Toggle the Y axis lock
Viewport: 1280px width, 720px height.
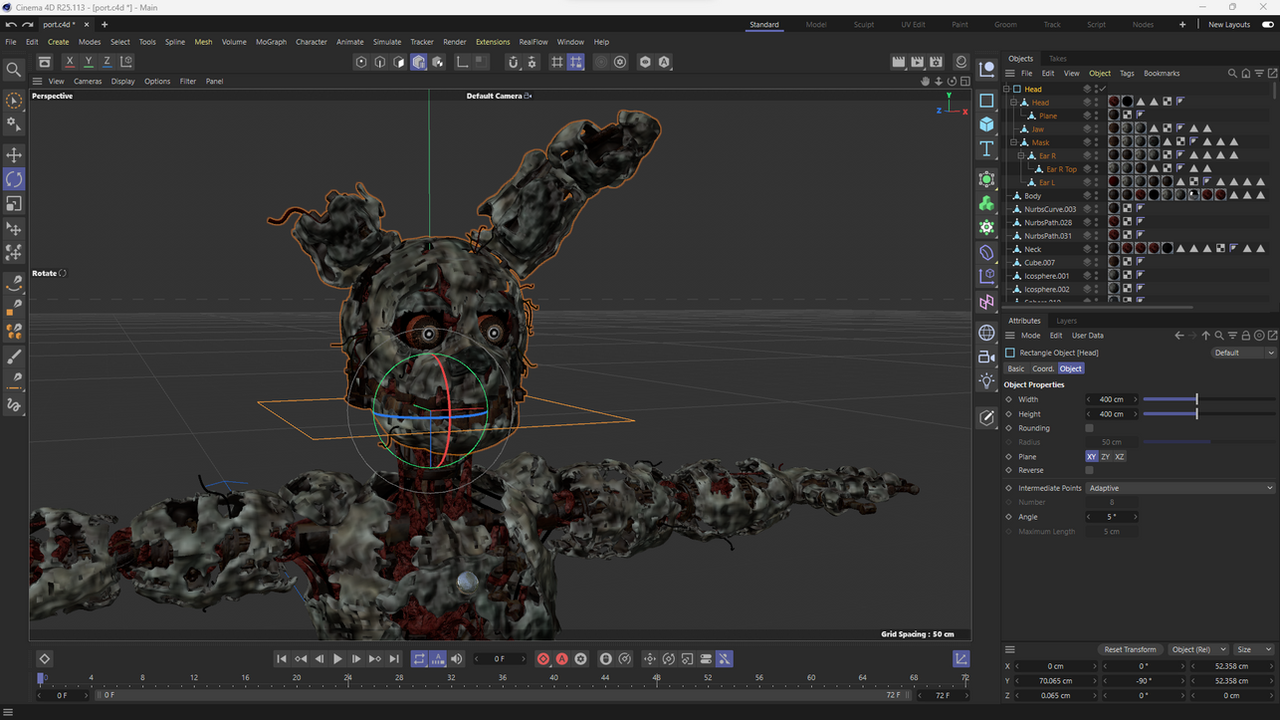point(88,62)
